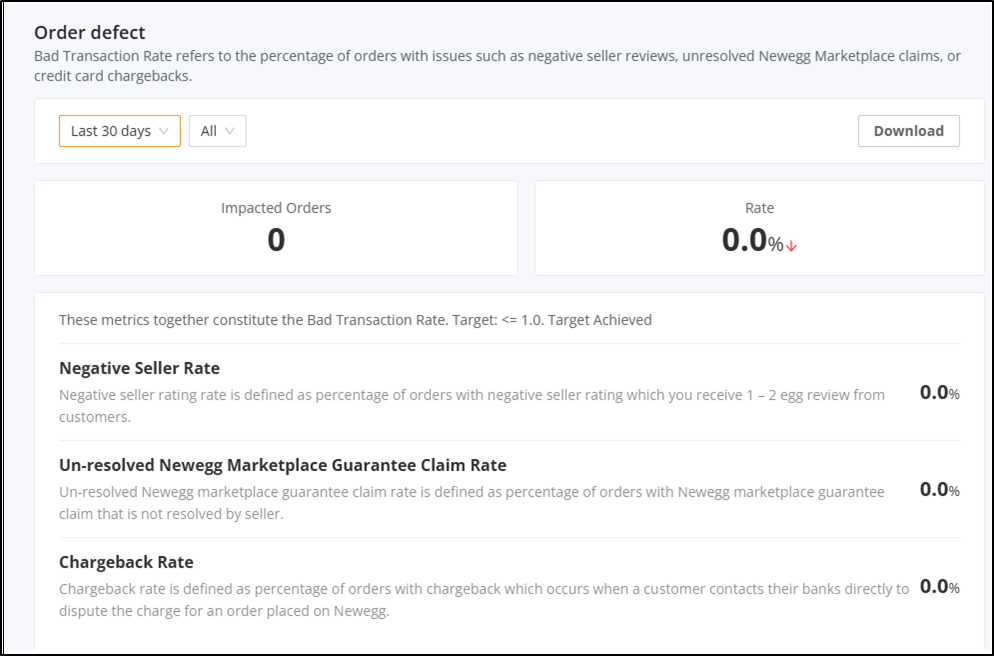Click the large 0.0% Rate figure
The width and height of the screenshot is (994, 656).
pos(752,240)
